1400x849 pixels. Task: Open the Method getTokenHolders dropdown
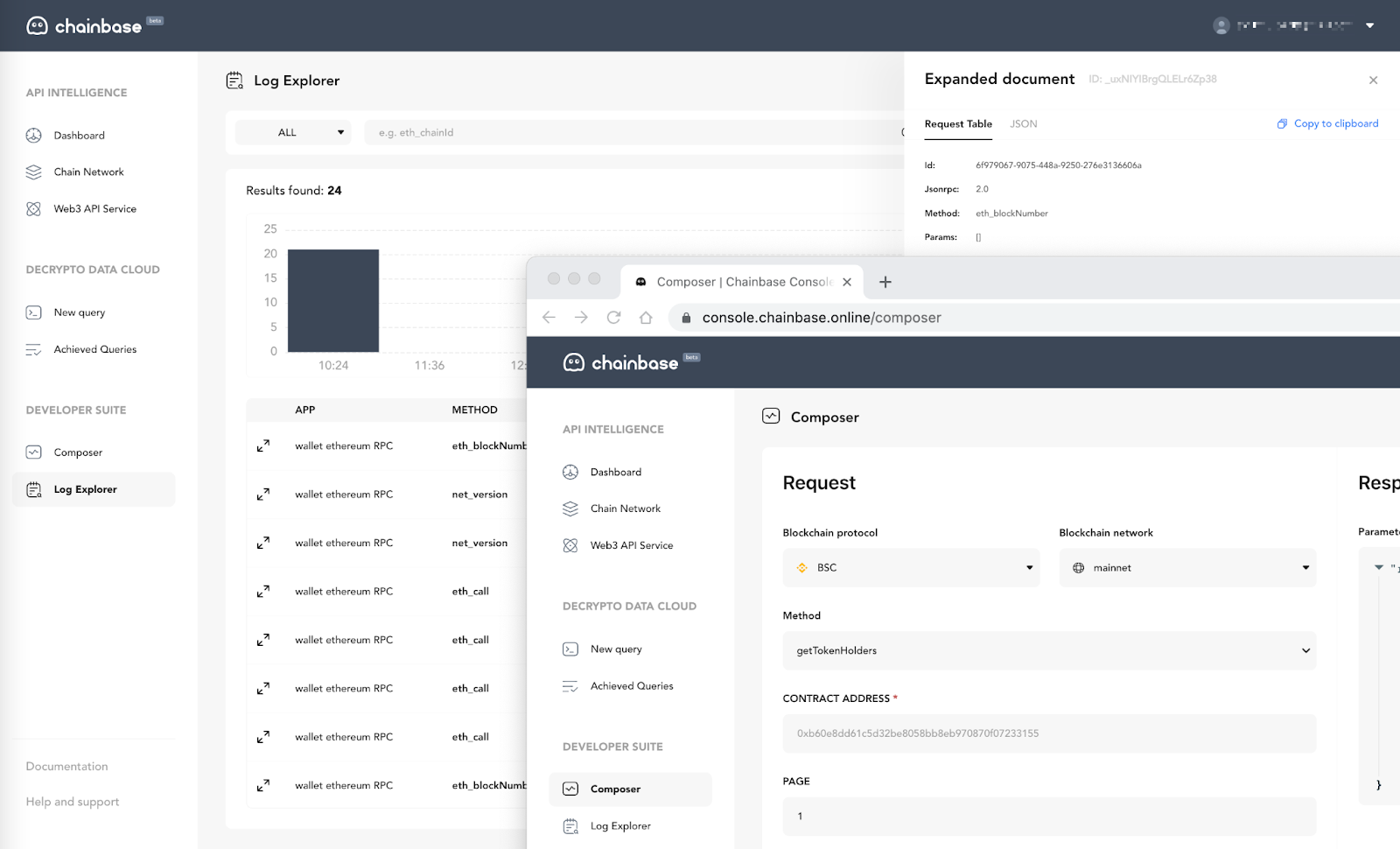pos(1049,651)
